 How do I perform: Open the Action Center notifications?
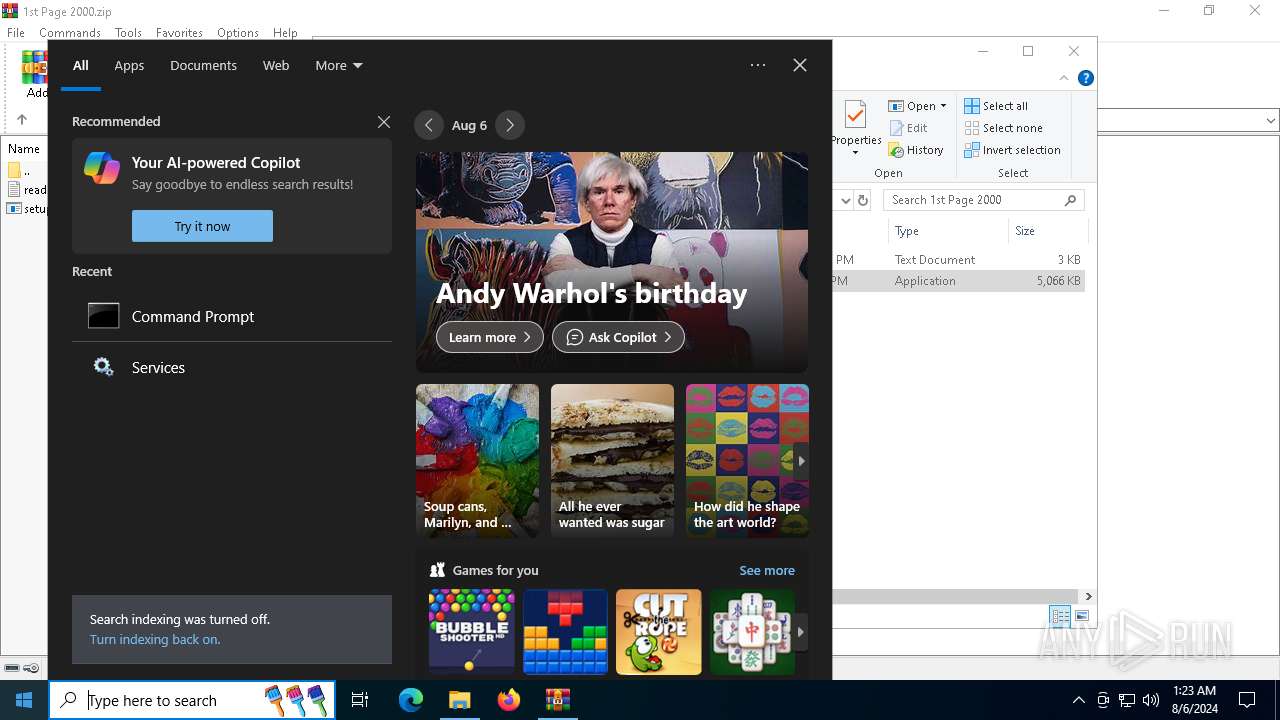pyautogui.click(x=1247, y=700)
